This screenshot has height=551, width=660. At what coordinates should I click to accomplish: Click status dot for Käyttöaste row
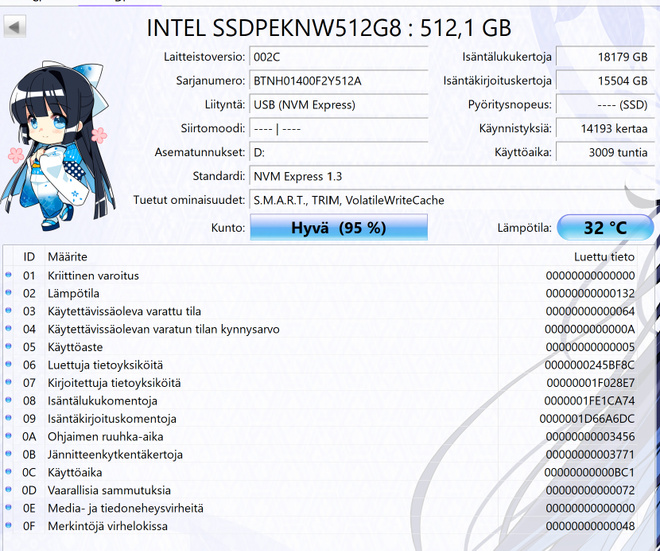click(8, 346)
